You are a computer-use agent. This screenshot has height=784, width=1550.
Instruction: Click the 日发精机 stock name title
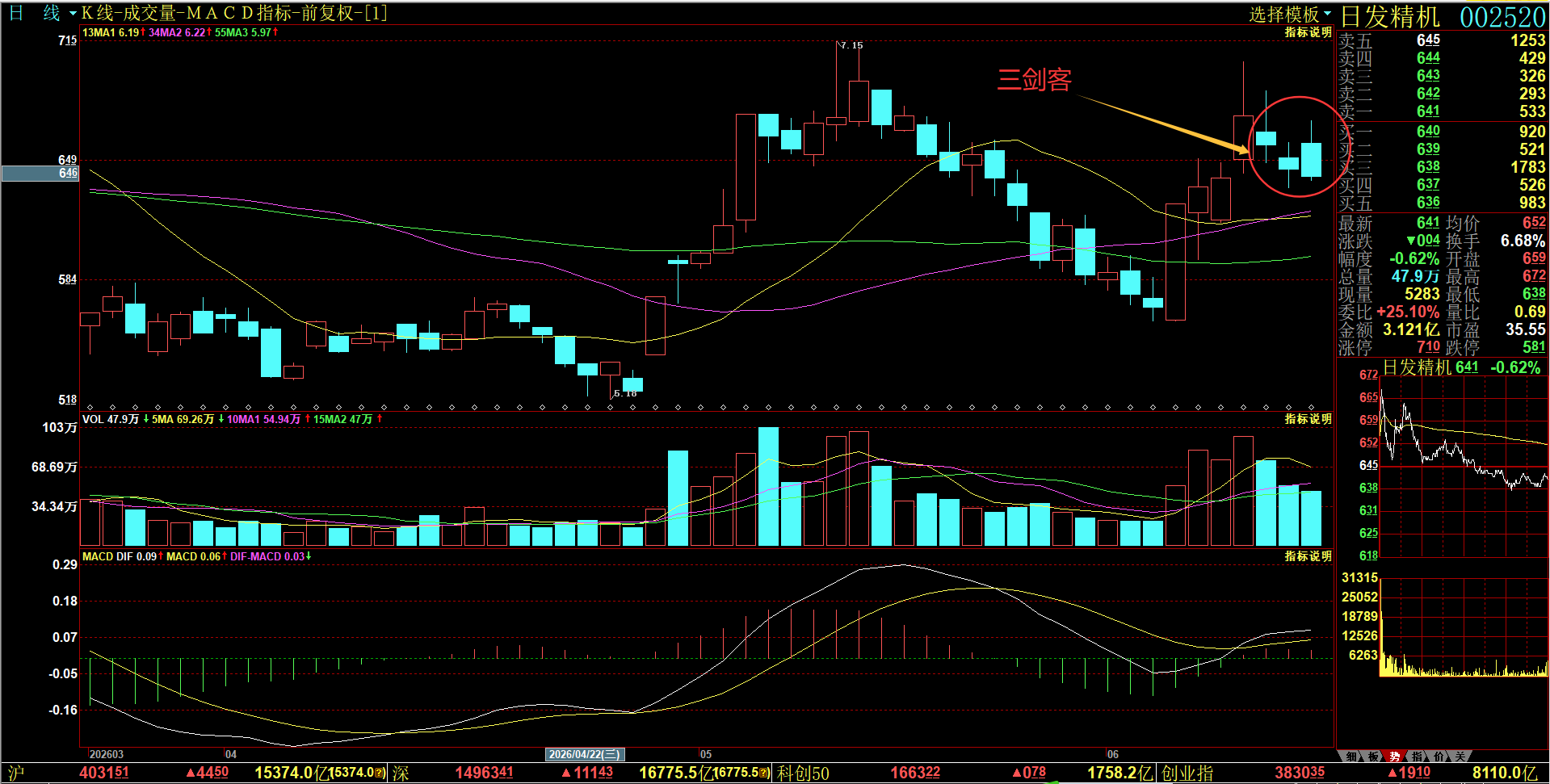tap(1390, 17)
